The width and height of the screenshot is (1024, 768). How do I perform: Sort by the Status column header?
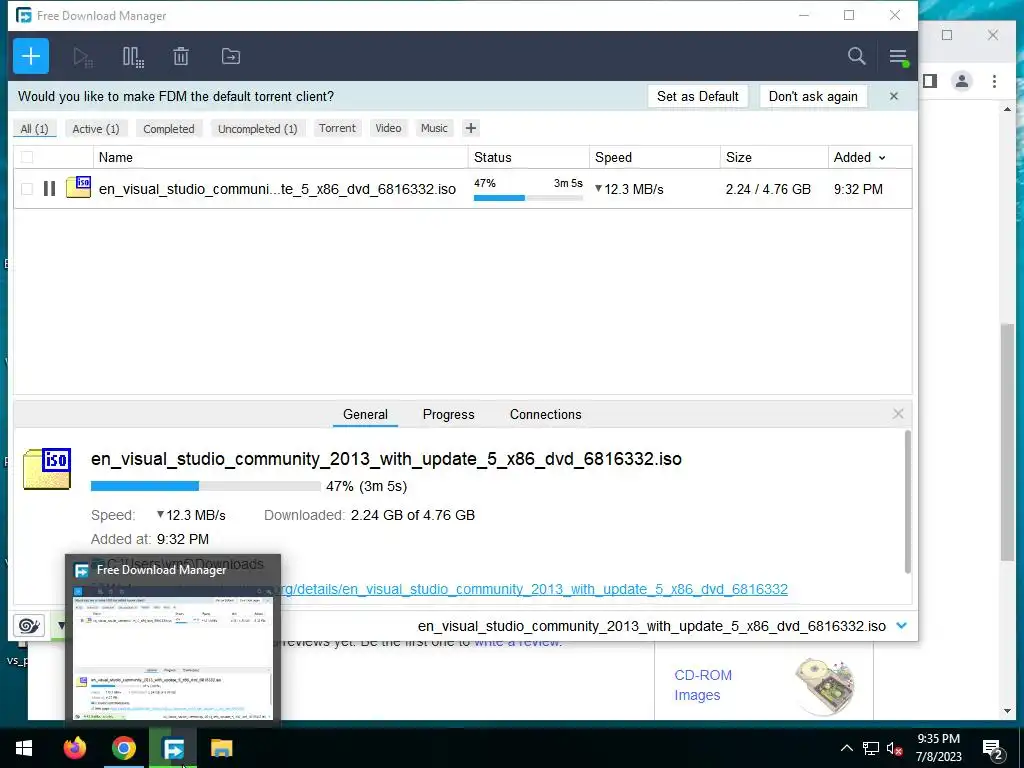(528, 157)
